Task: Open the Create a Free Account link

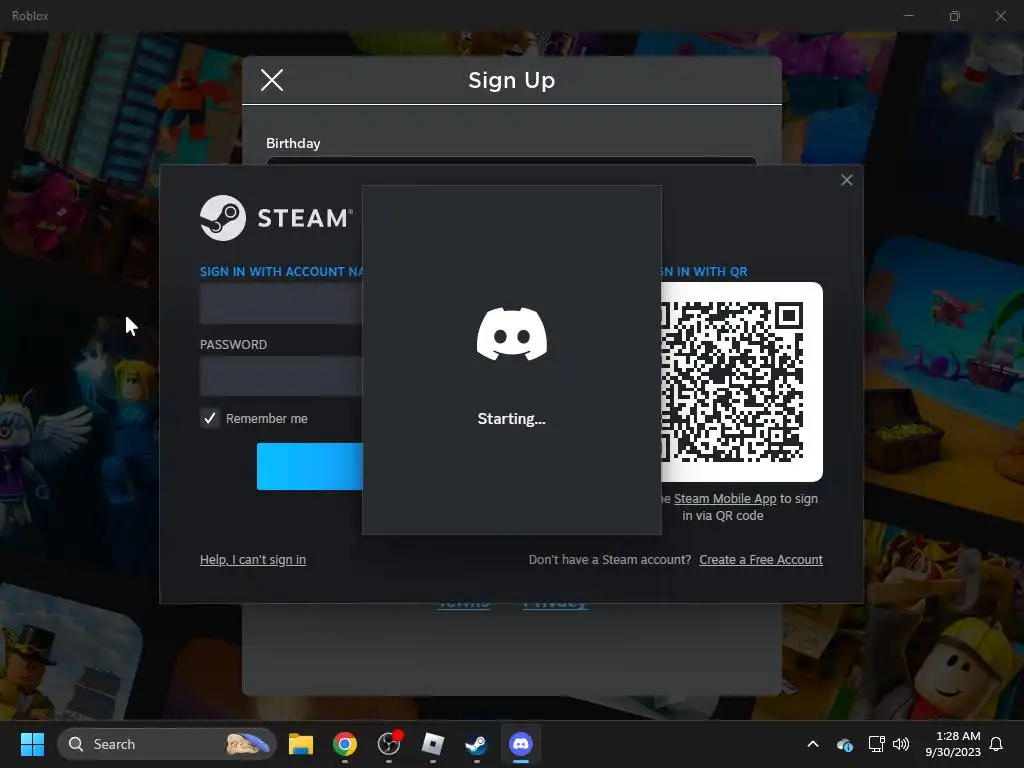Action: (x=761, y=560)
